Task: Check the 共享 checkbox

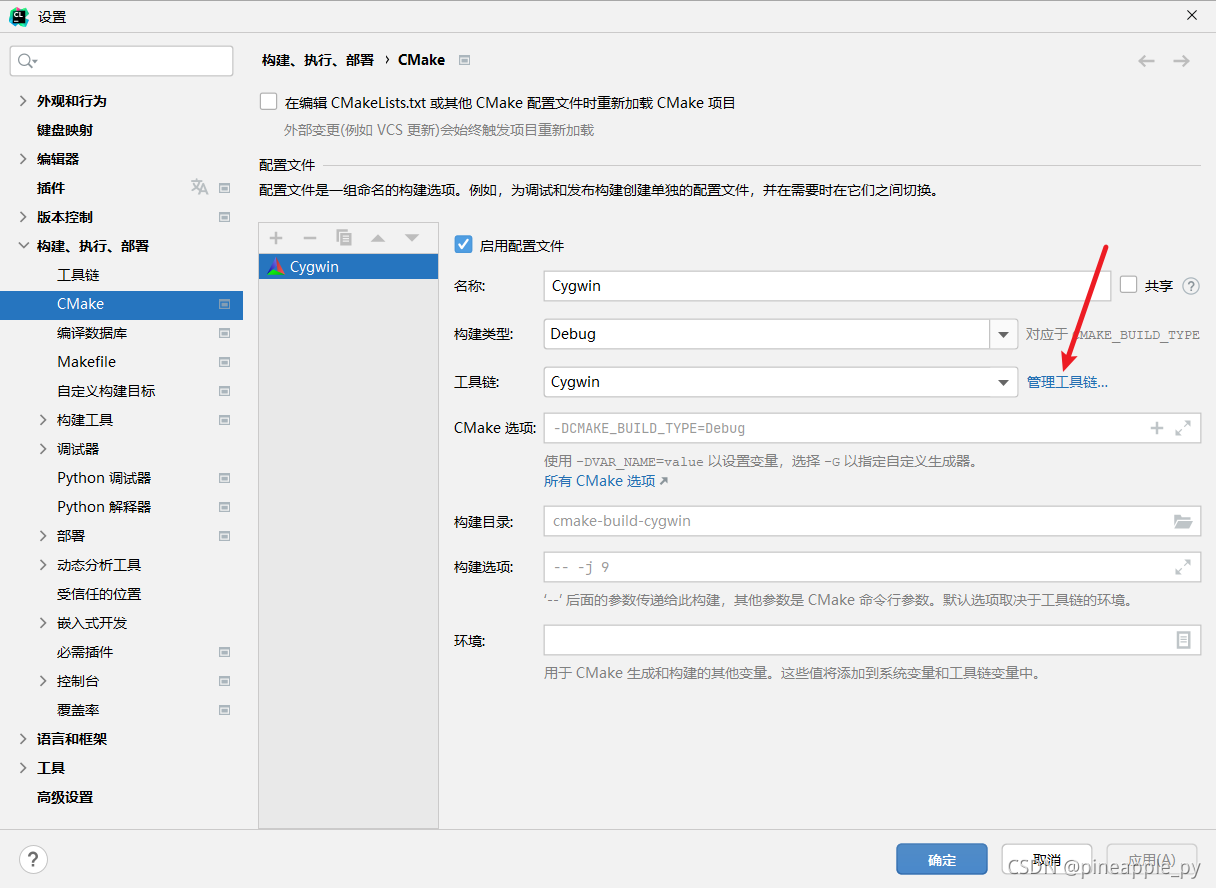Action: (x=1129, y=285)
